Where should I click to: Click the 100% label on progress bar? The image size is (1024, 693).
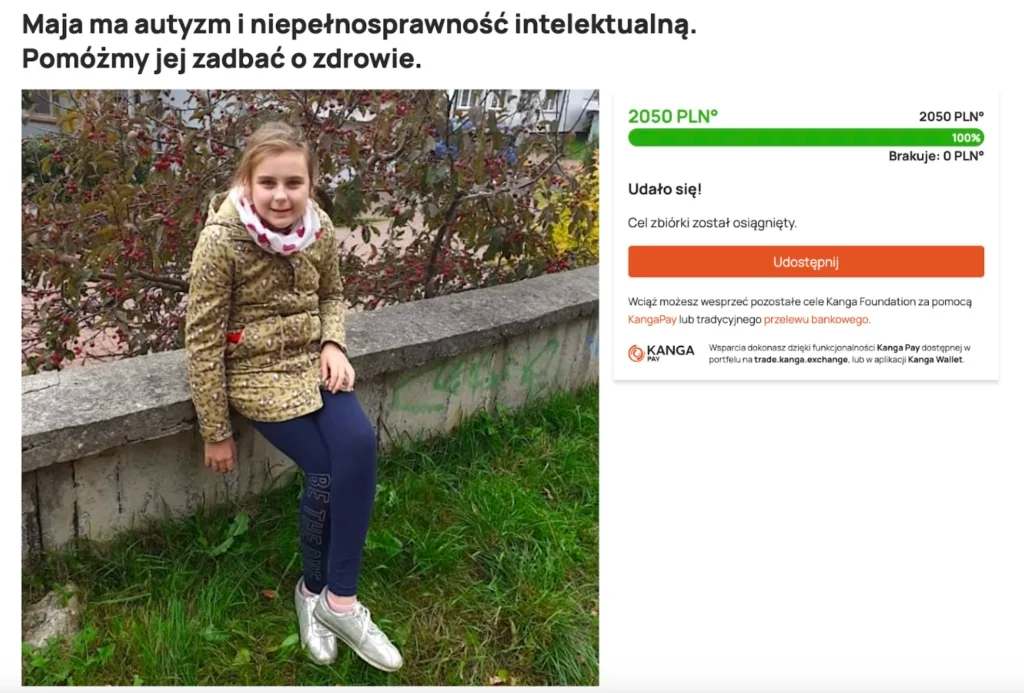966,138
